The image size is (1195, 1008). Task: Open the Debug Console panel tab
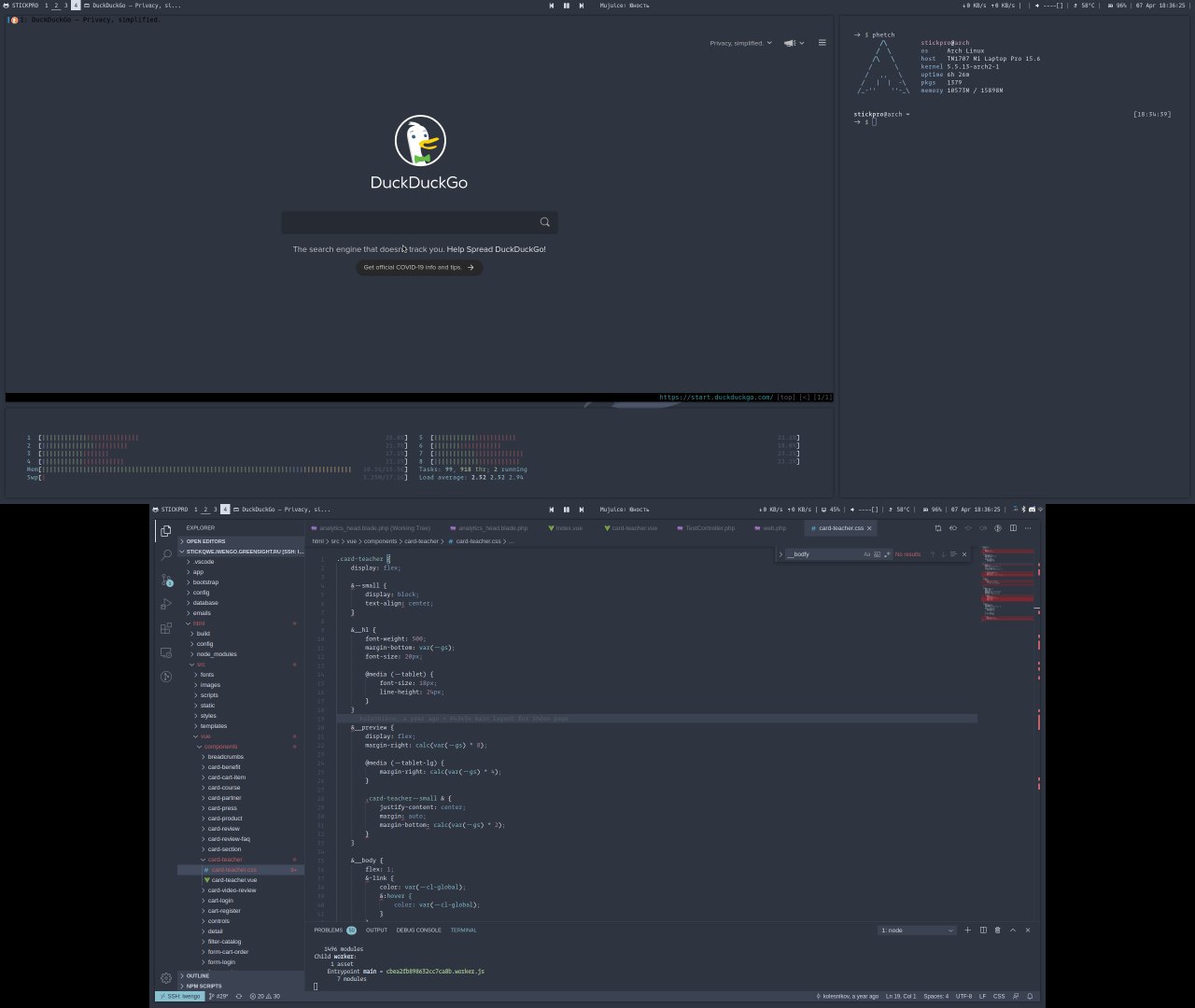418,931
